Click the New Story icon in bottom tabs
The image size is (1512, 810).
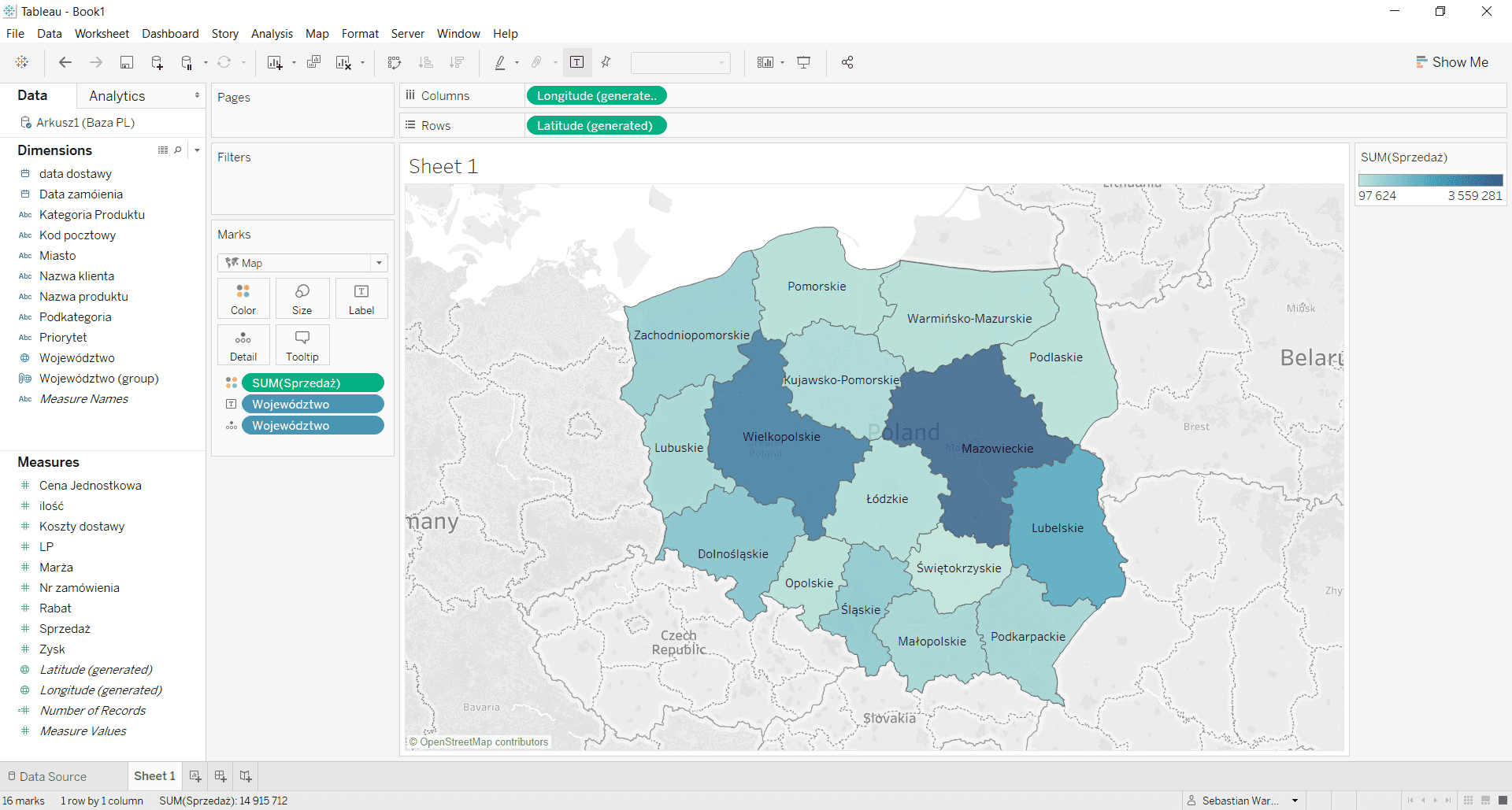click(x=246, y=776)
